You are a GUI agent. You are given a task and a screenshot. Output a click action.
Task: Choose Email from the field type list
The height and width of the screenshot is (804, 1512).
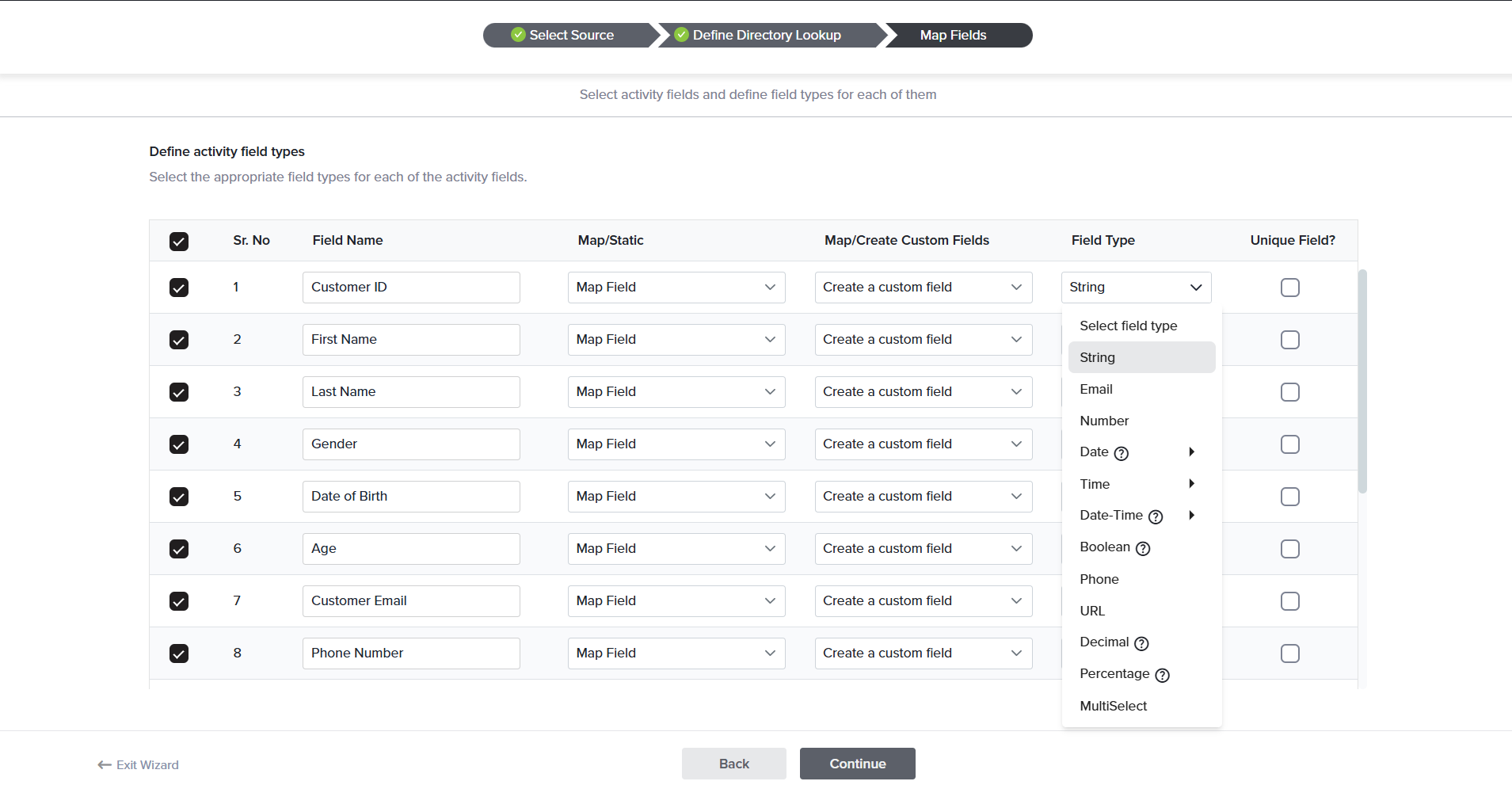[1096, 389]
